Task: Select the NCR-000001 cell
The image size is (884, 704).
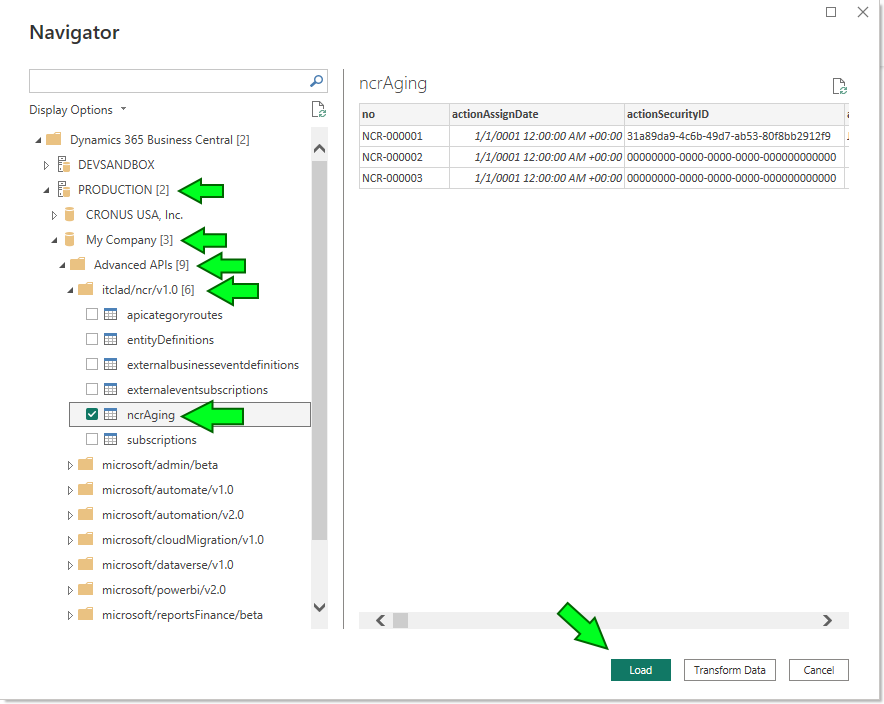Action: (404, 136)
